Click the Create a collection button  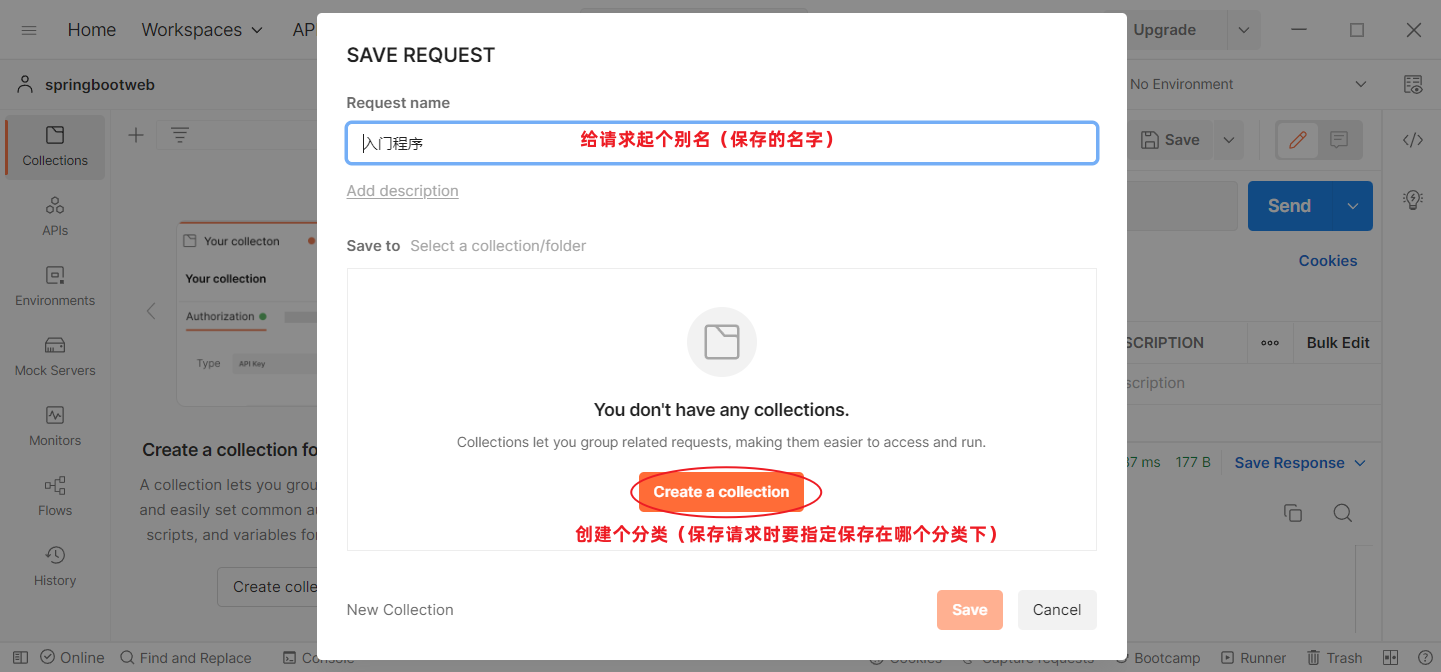pos(721,492)
